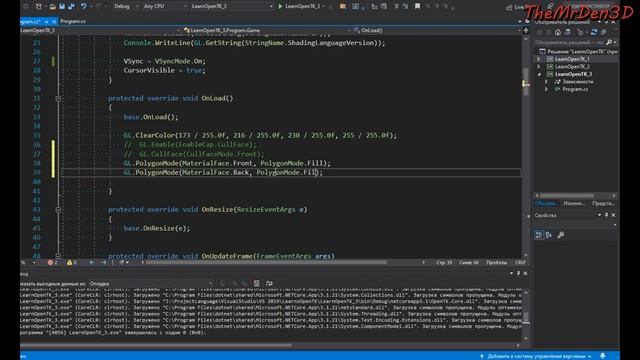Navigate forward with the right arrow
Screen dimensions: 640x360
point(104,262)
